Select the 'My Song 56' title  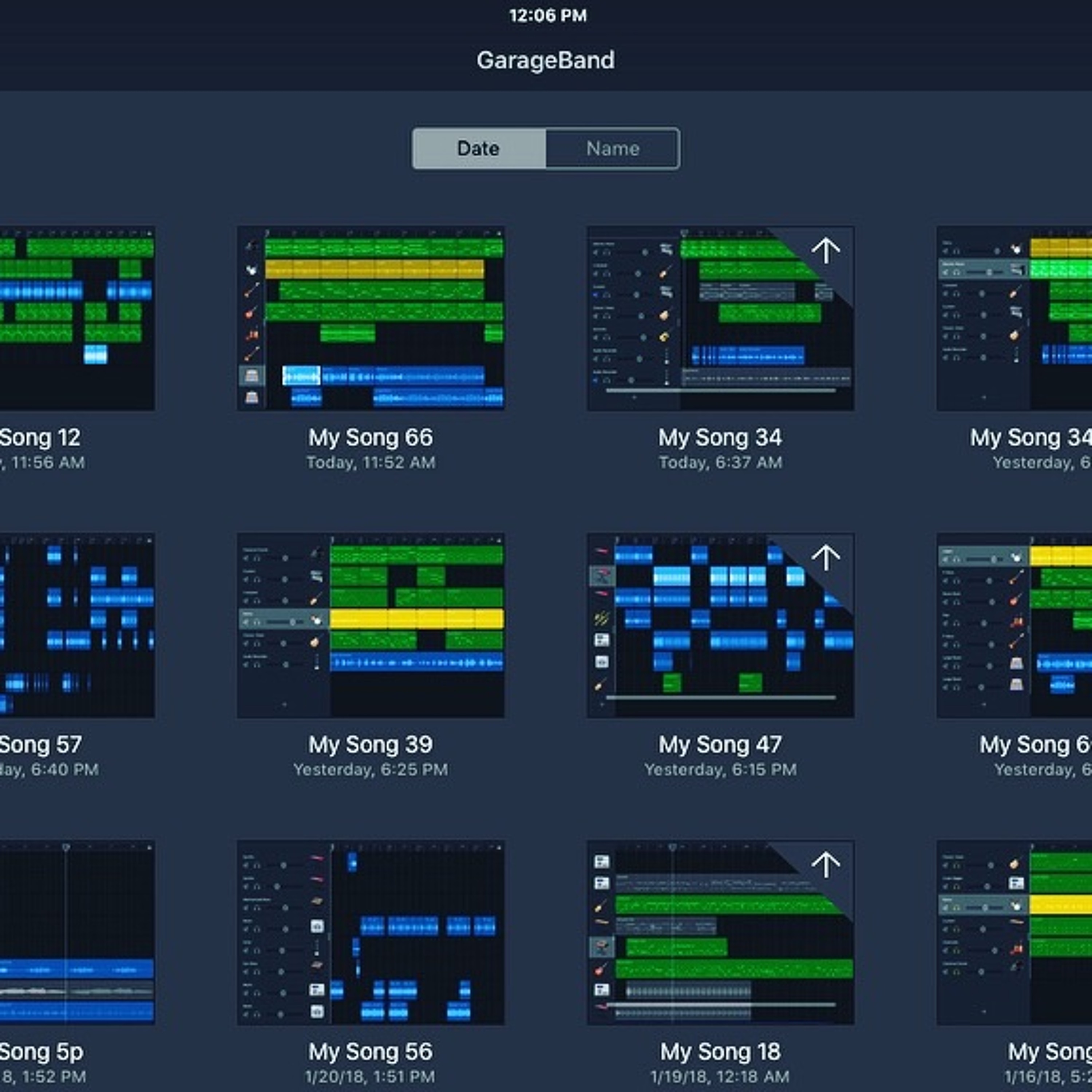click(x=371, y=1052)
